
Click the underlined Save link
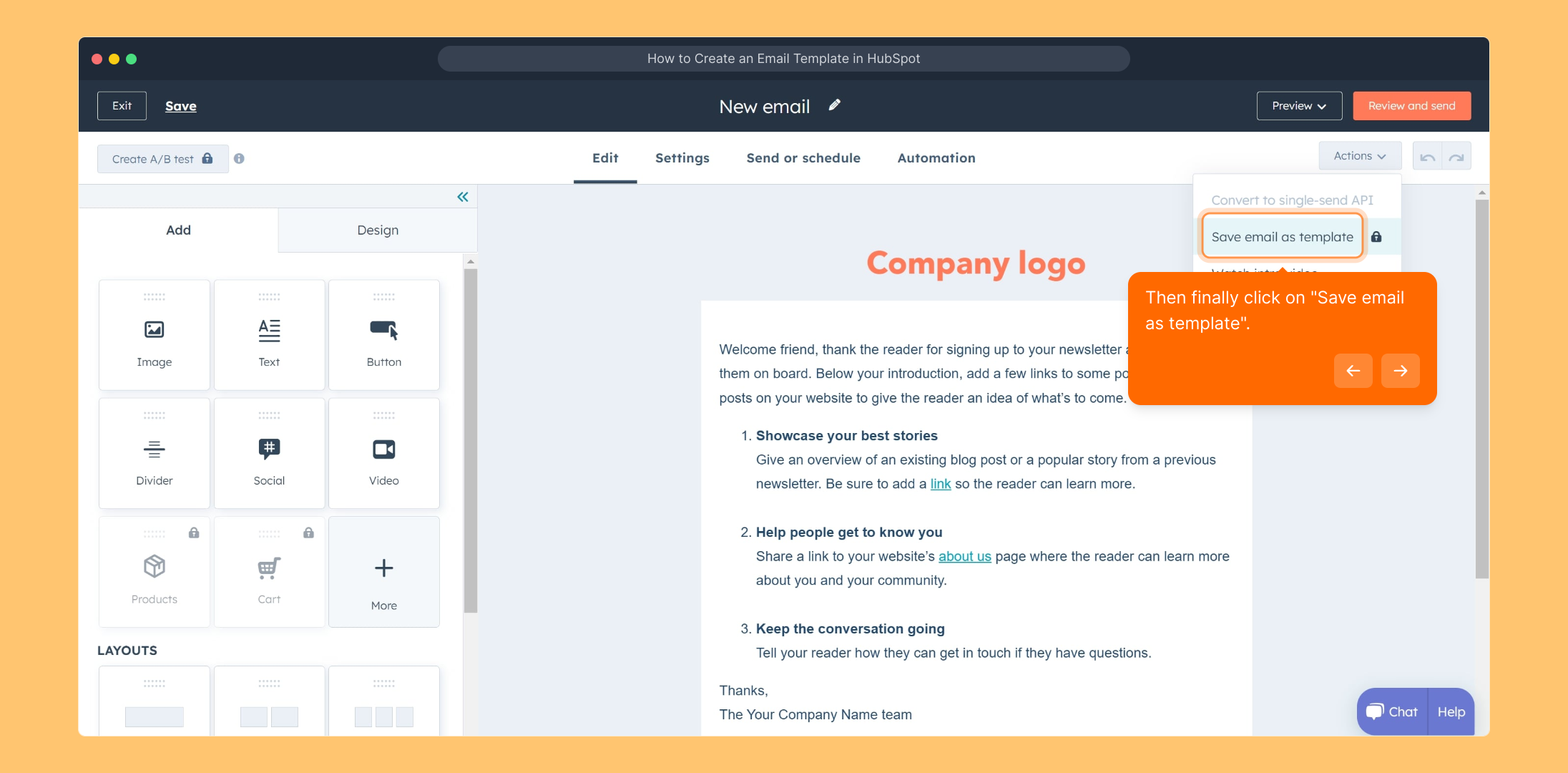pyautogui.click(x=180, y=106)
